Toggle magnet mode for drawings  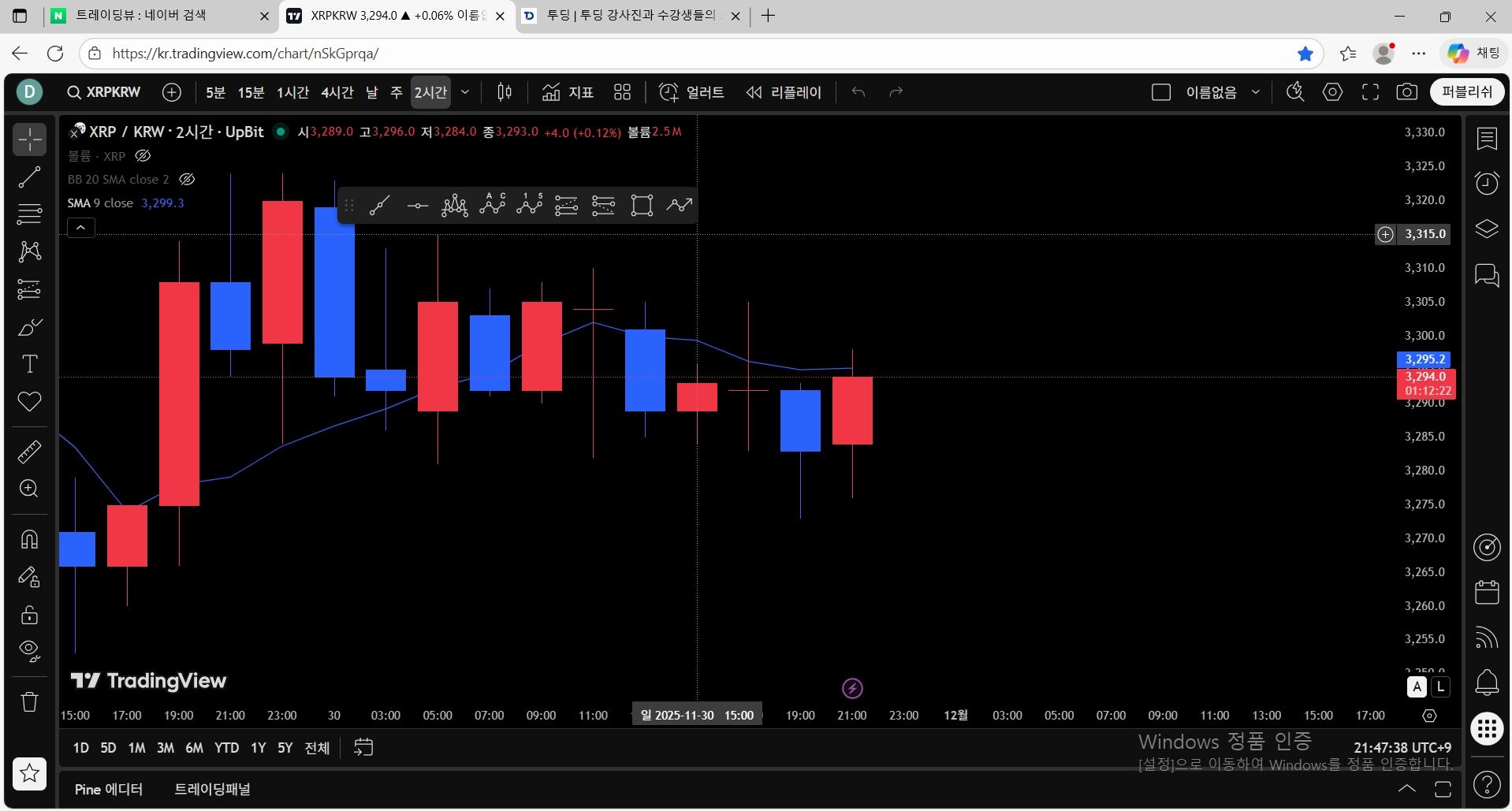pos(30,540)
